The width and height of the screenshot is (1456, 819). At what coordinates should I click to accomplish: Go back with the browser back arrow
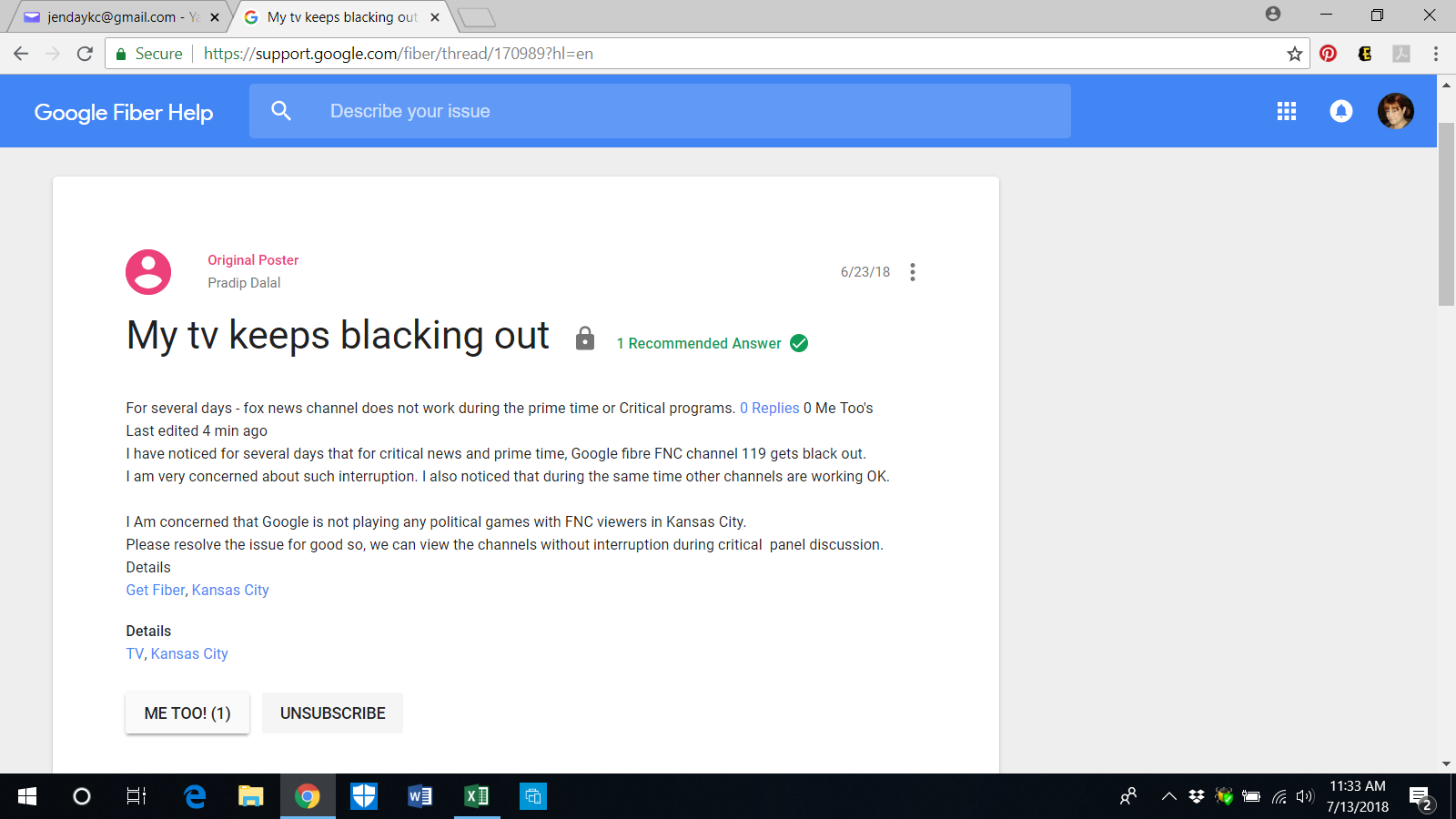(x=21, y=54)
